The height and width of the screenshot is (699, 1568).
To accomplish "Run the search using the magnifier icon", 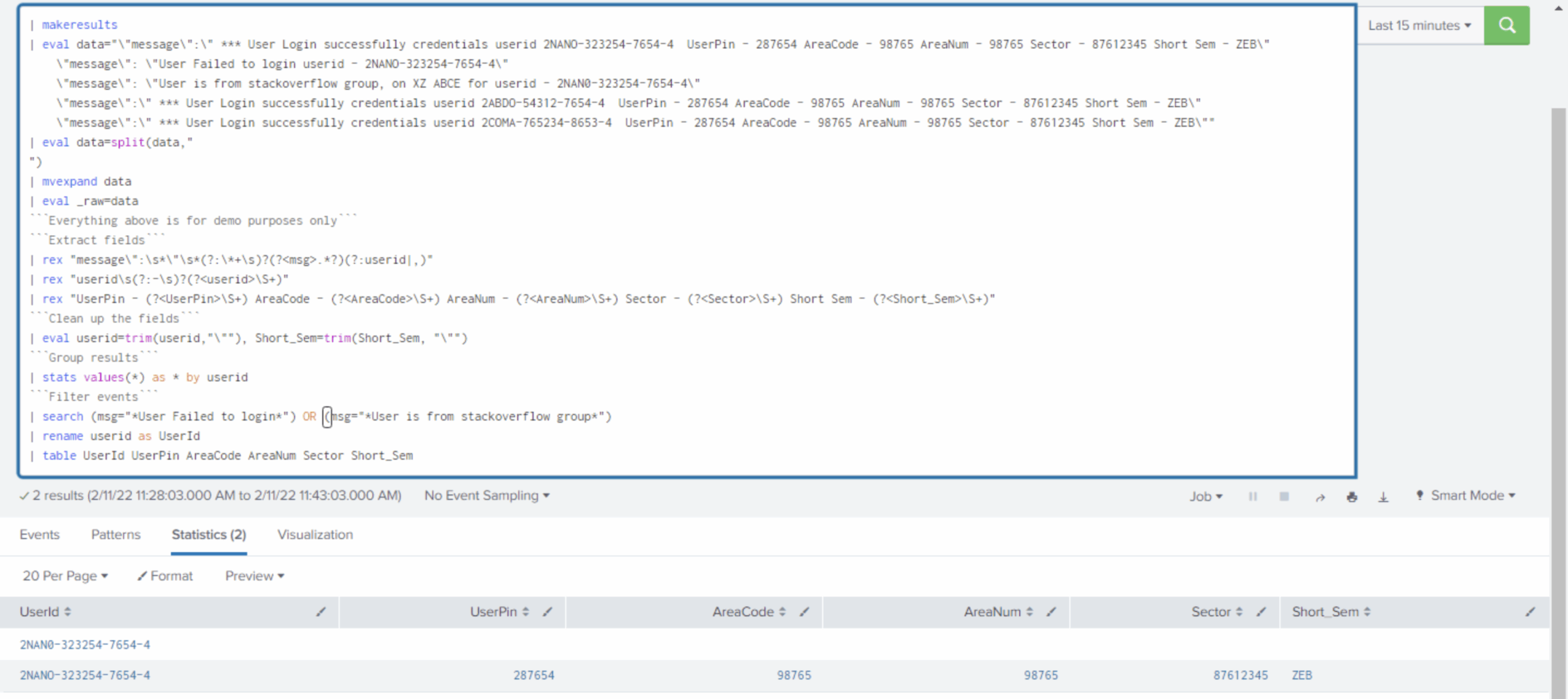I will point(1507,25).
